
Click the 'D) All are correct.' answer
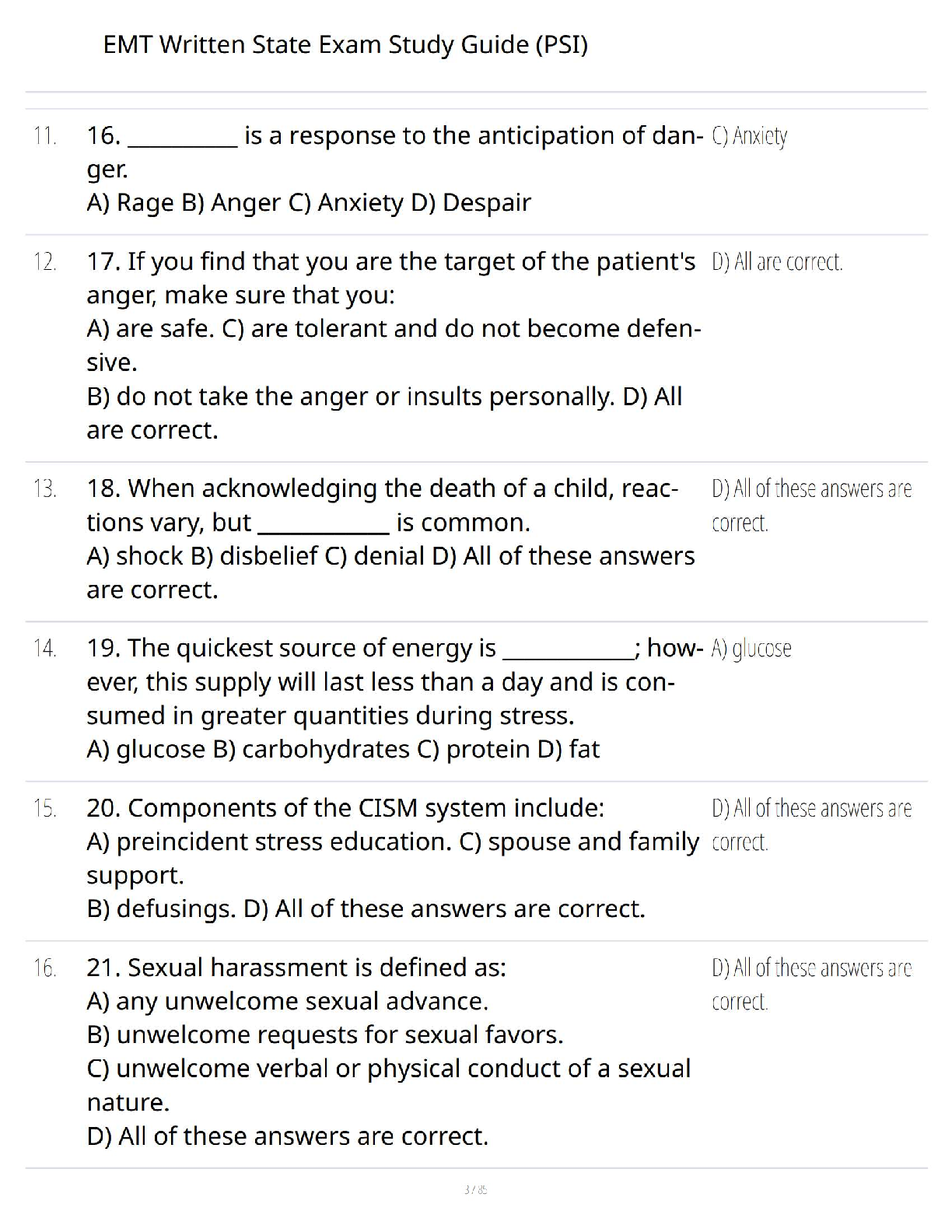pos(776,262)
